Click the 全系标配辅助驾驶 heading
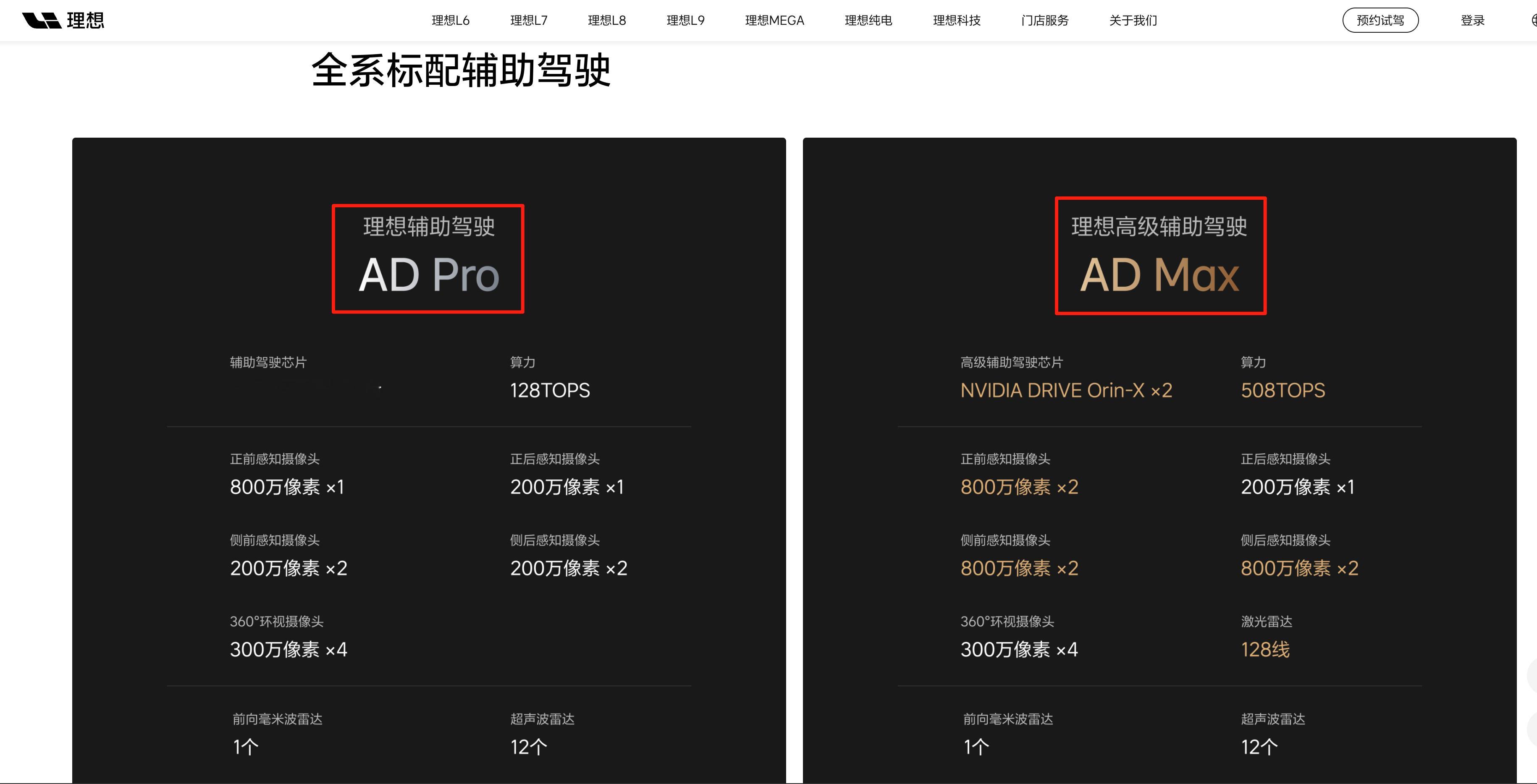Viewport: 1537px width, 784px height. pos(461,71)
